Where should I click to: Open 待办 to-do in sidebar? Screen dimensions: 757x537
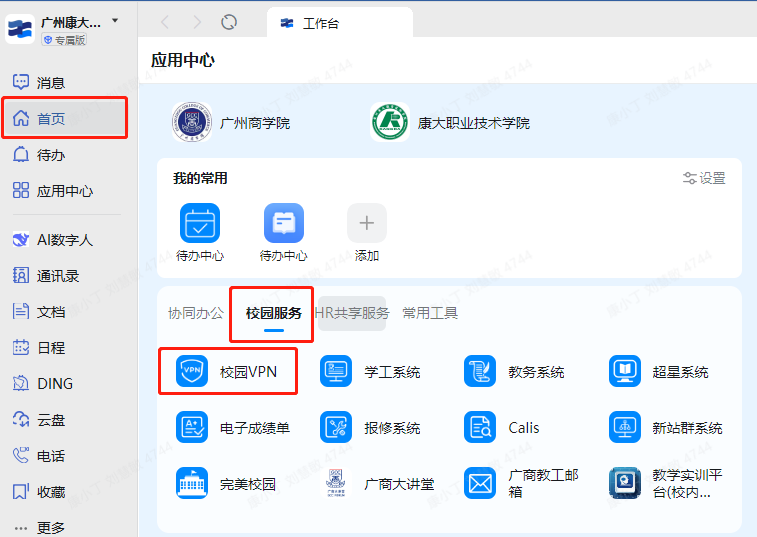point(39,155)
